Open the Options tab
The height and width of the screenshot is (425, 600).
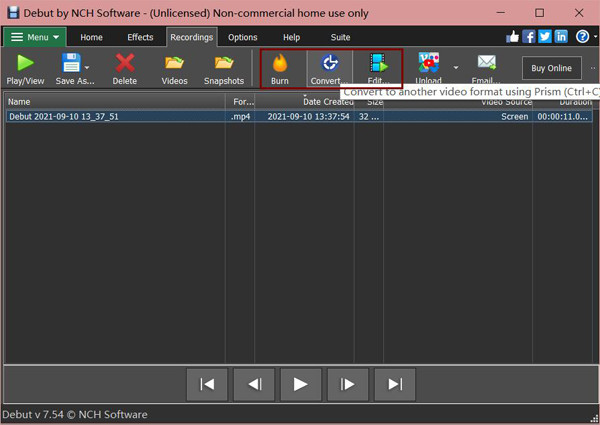243,37
